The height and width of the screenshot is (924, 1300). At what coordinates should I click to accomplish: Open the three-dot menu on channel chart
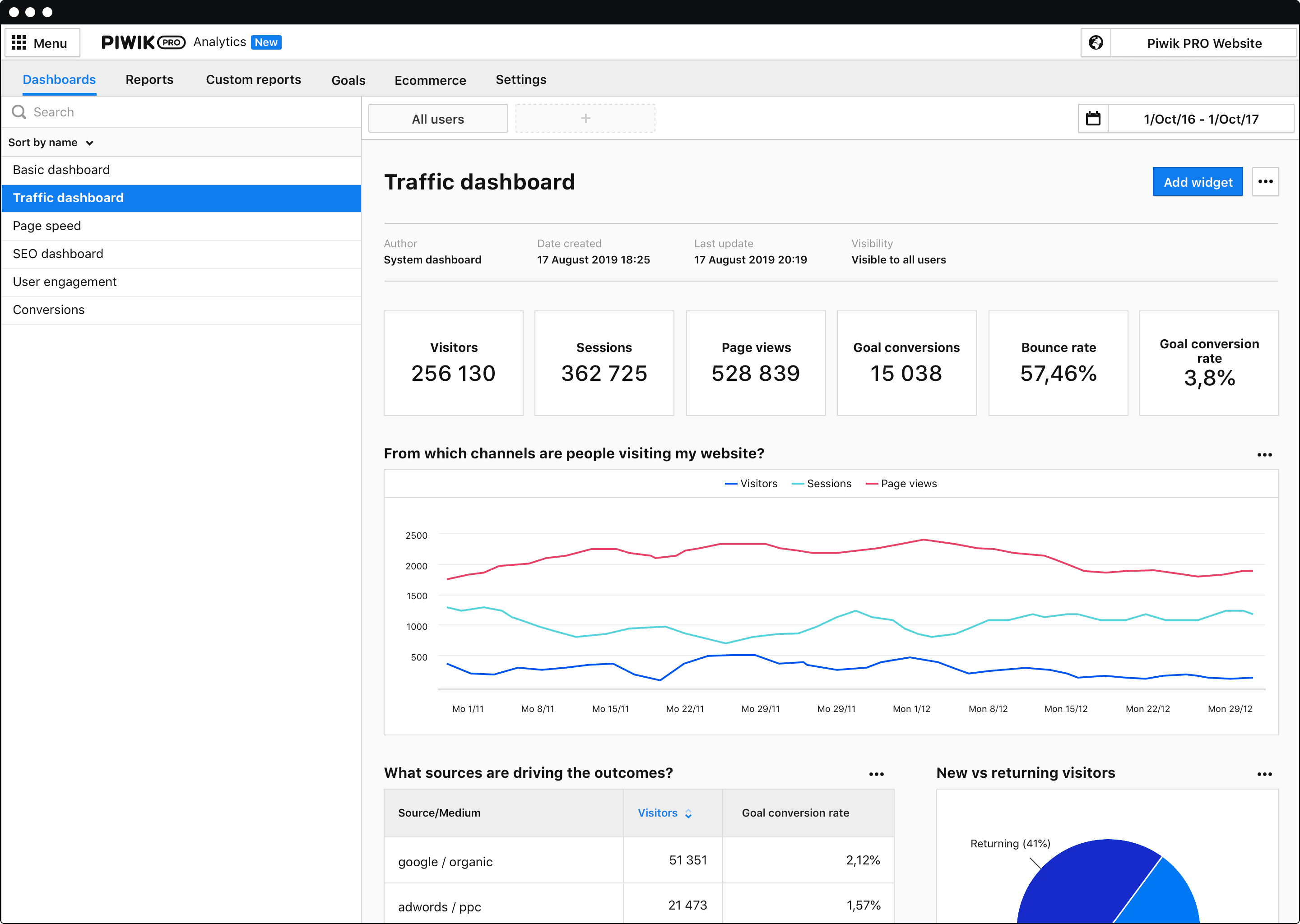(1264, 454)
